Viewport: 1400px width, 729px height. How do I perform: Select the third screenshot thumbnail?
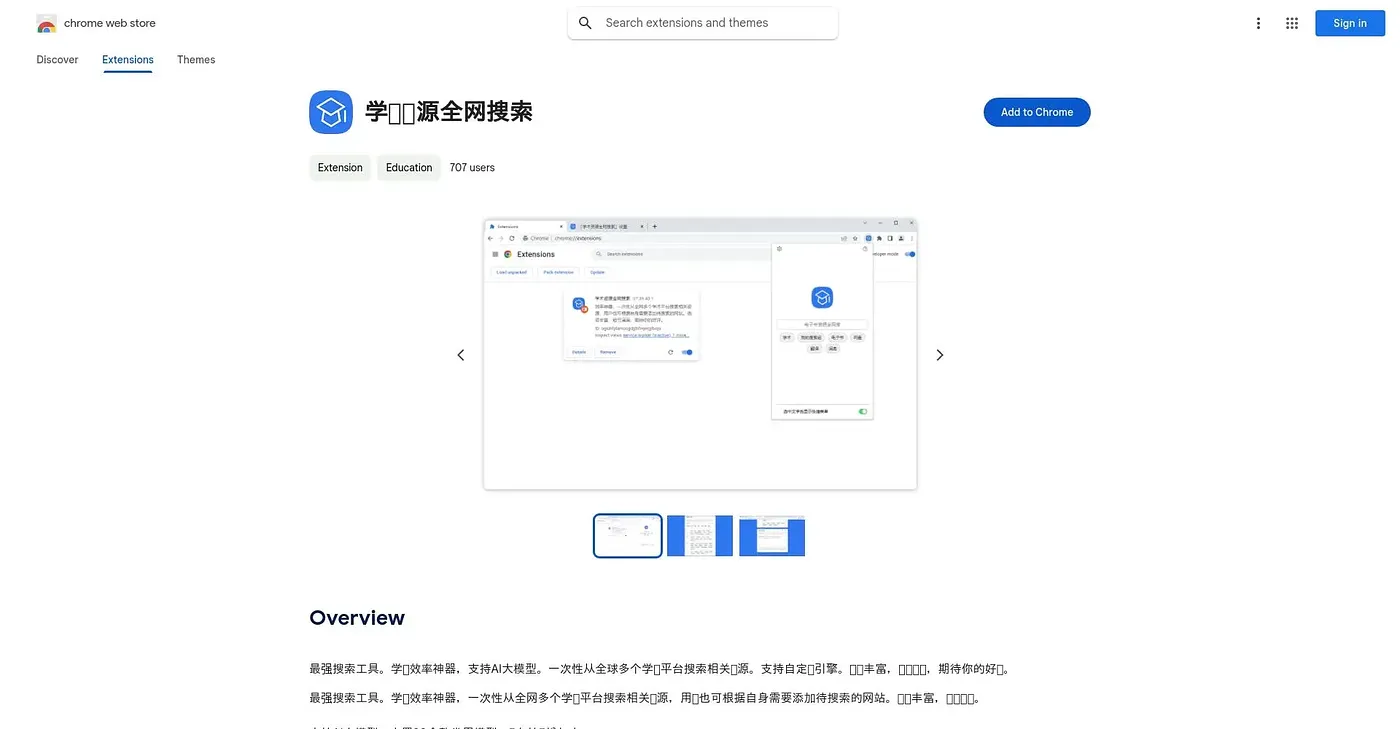(772, 536)
